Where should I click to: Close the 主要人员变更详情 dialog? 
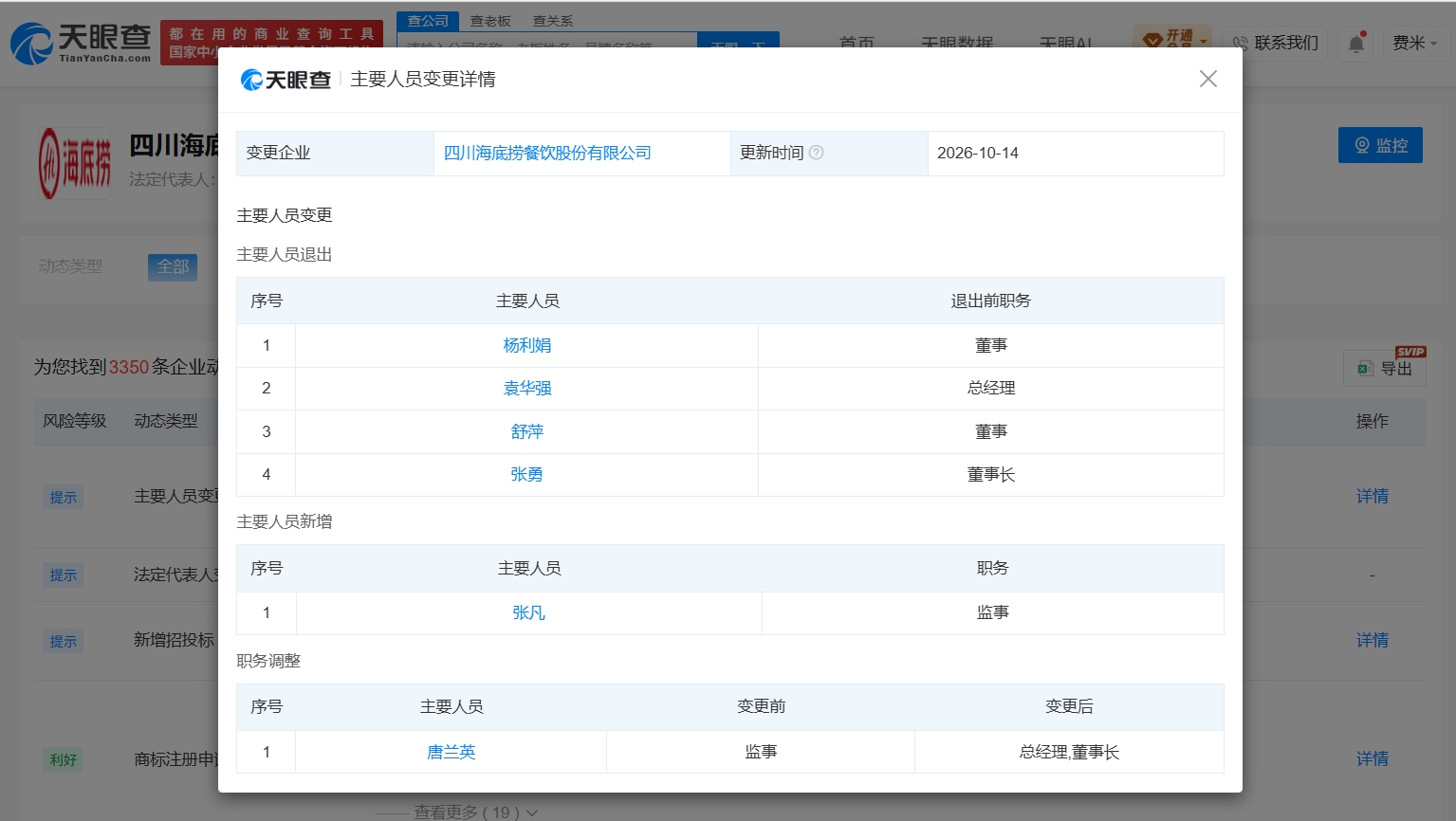pyautogui.click(x=1207, y=79)
